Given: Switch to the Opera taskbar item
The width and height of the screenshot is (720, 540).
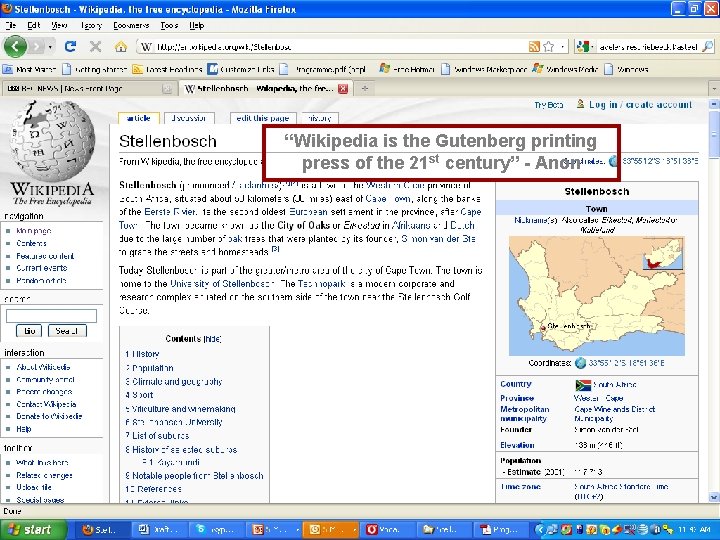Looking at the screenshot, I should pos(387,529).
